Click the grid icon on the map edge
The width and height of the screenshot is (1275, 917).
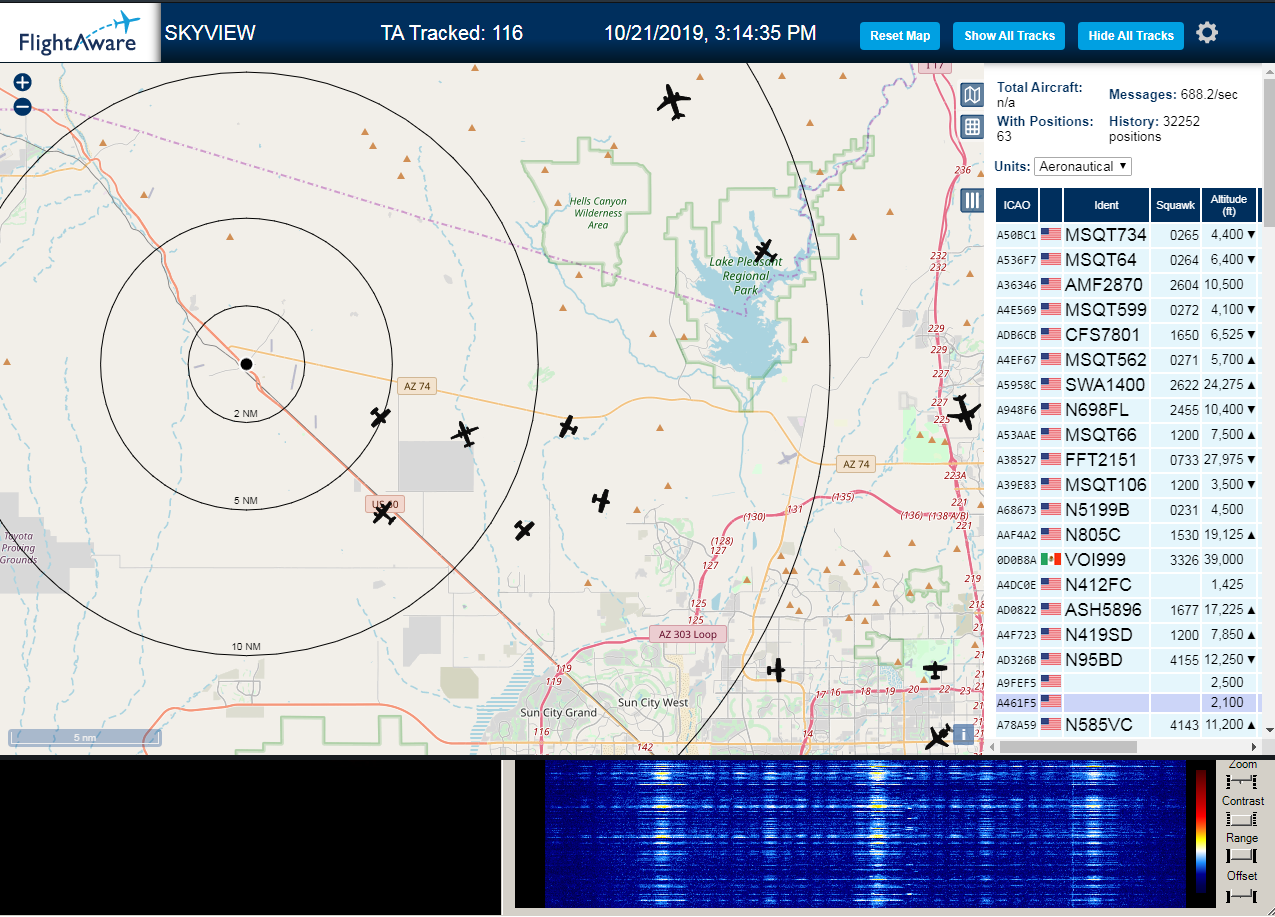pyautogui.click(x=971, y=126)
